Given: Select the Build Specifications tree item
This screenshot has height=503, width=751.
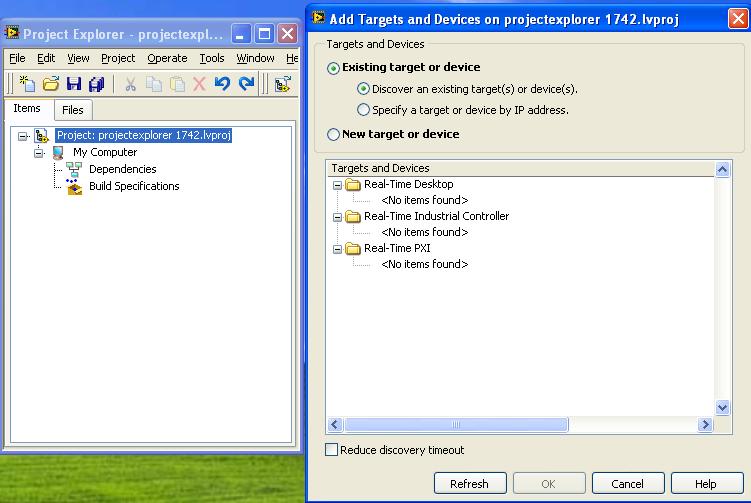Looking at the screenshot, I should [134, 186].
